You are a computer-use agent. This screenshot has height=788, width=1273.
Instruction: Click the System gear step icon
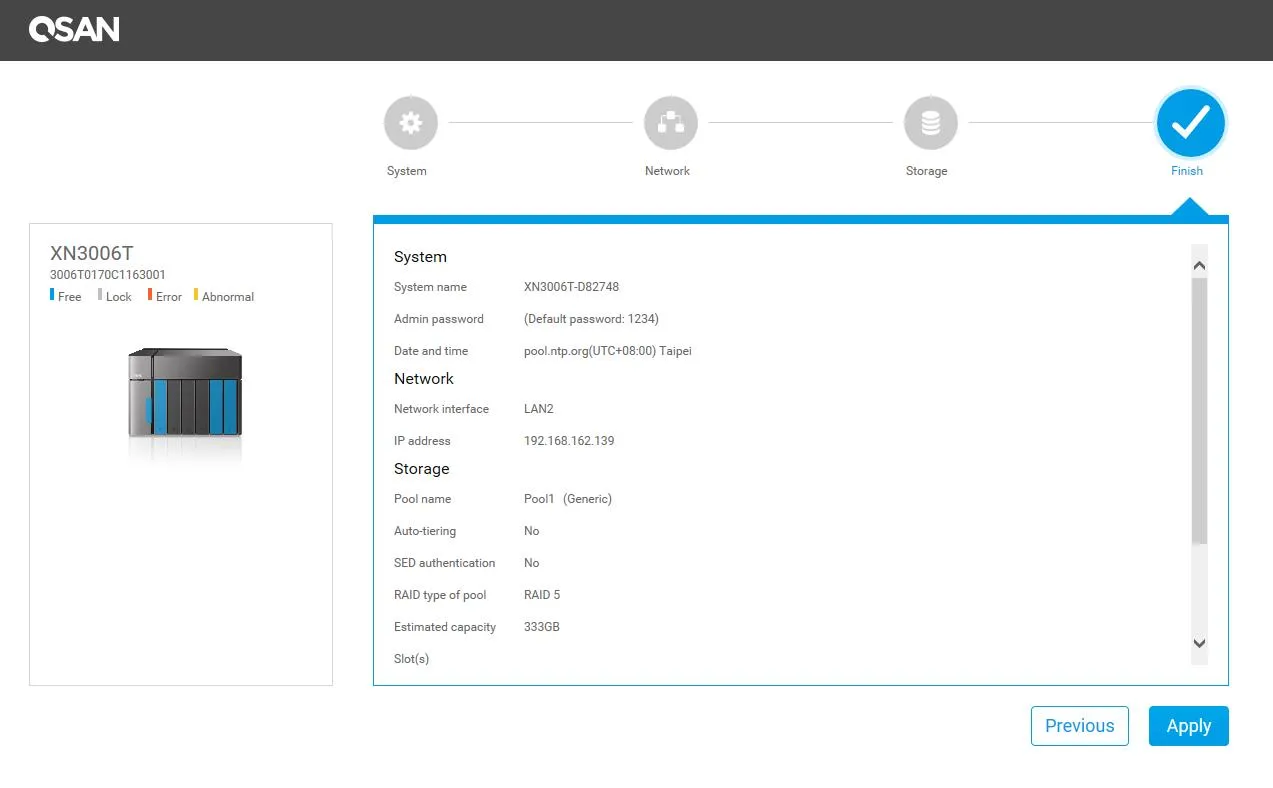coord(410,123)
